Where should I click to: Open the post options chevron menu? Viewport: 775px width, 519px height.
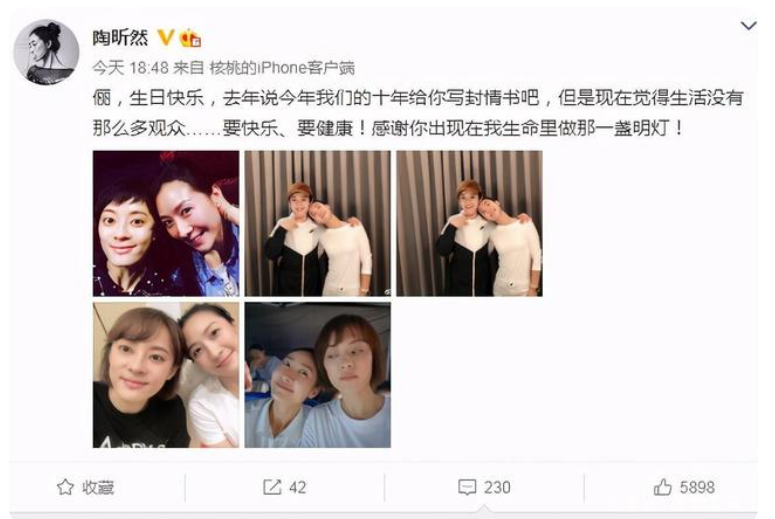[748, 25]
